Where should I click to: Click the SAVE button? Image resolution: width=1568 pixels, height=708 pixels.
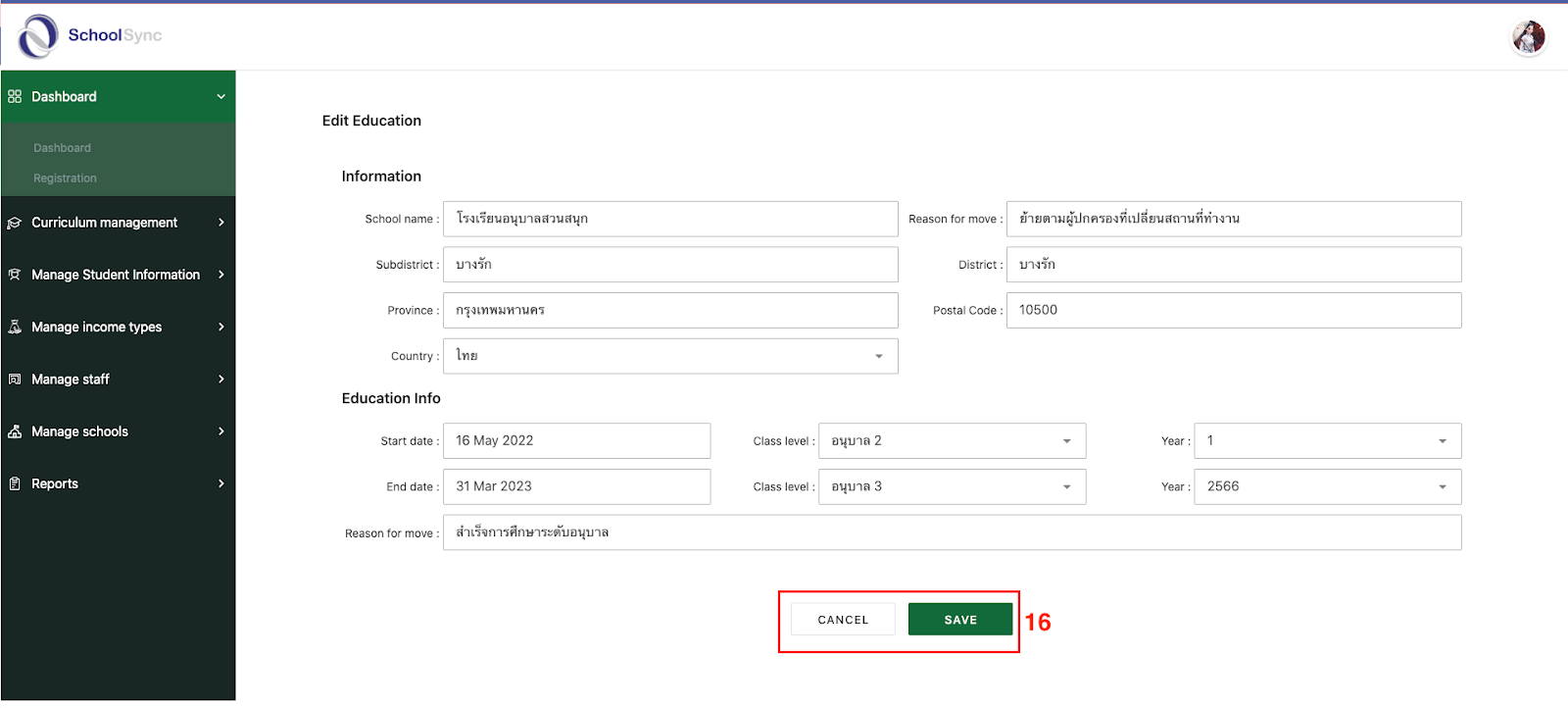coord(960,620)
